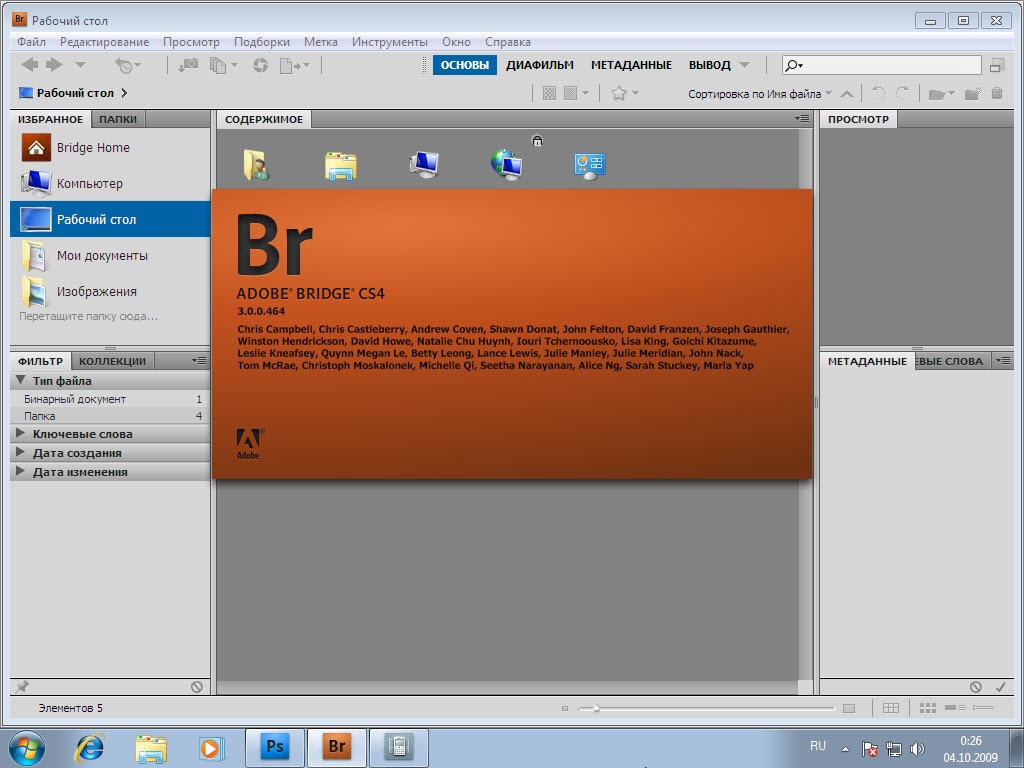
Task: Open the star rating filter icon
Action: [624, 93]
